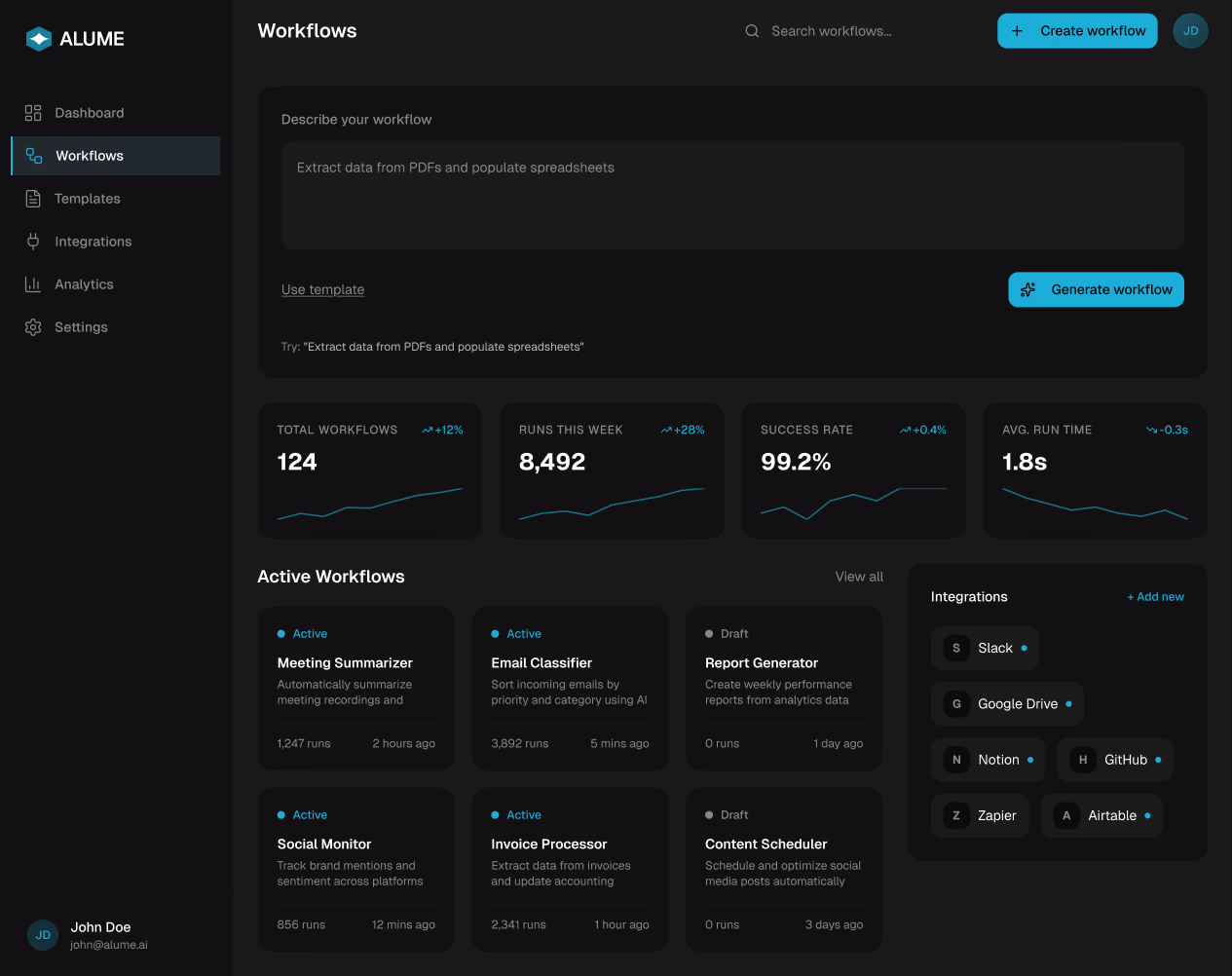Image resolution: width=1232 pixels, height=976 pixels.
Task: Click the GitHub integration chip
Action: pyautogui.click(x=1115, y=760)
